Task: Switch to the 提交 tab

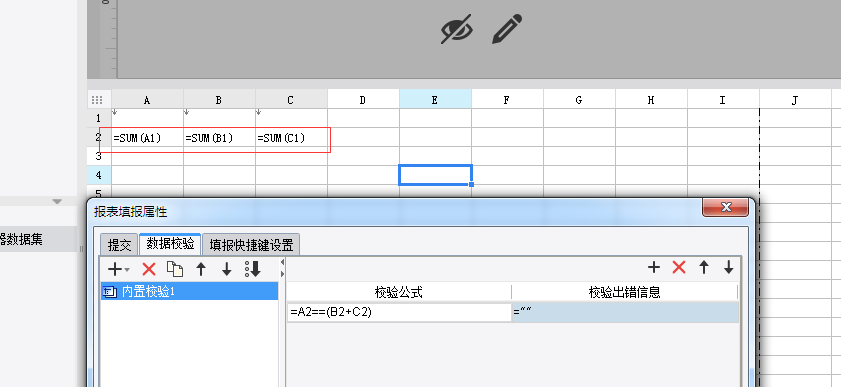Action: coord(120,245)
